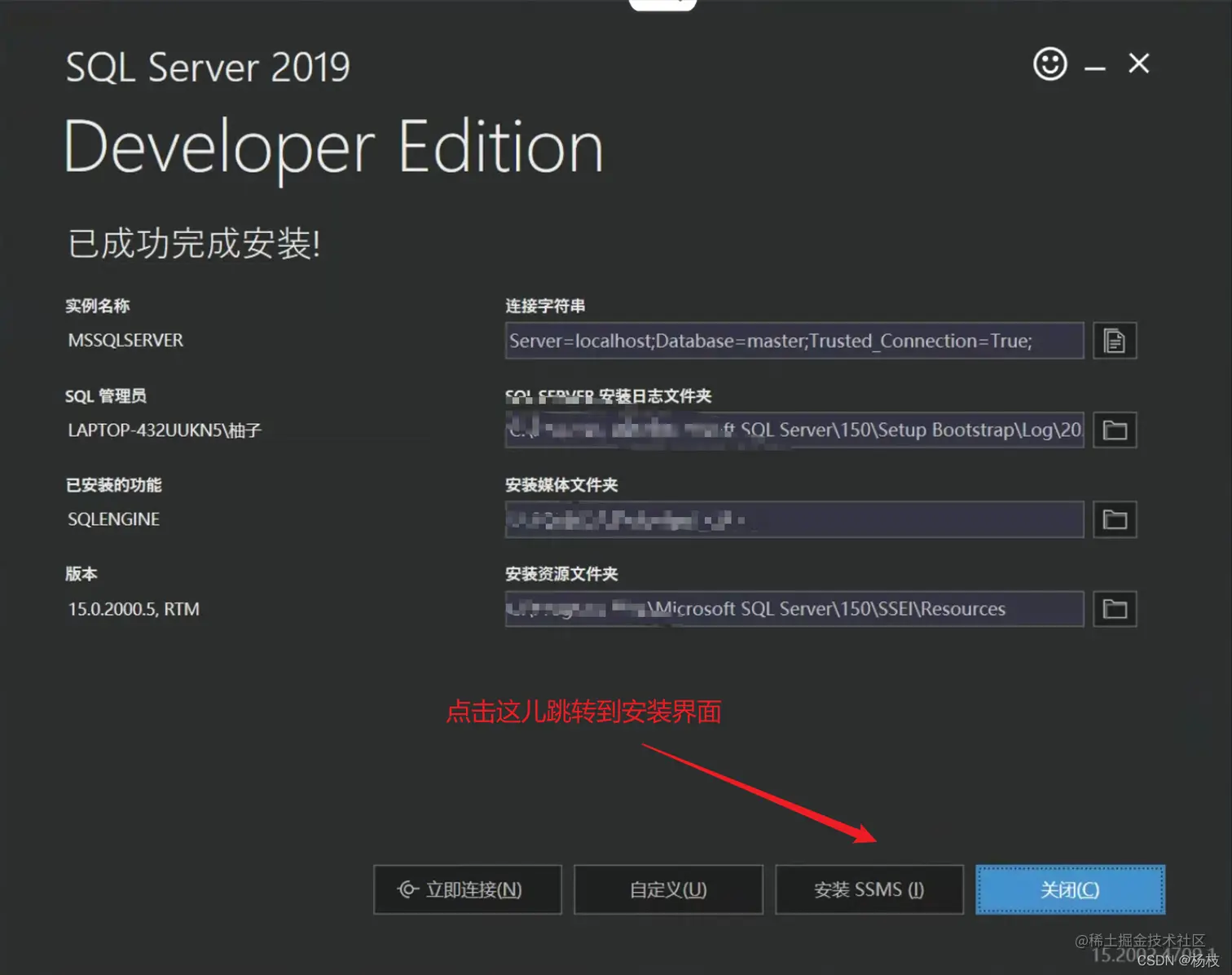Click the 安装媒体文件夹 label

[561, 485]
